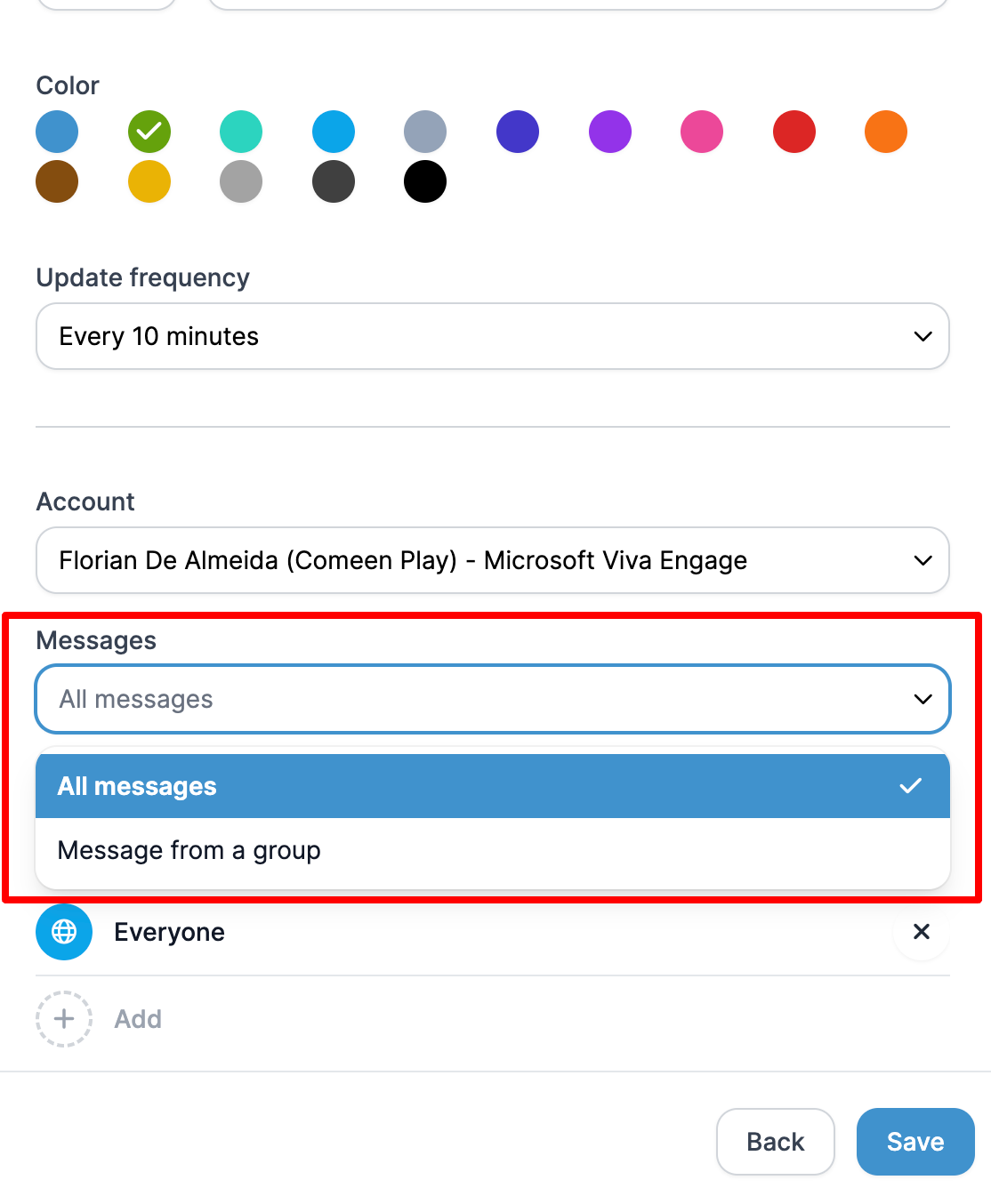
Task: Select the pink color swatch
Action: 702,132
